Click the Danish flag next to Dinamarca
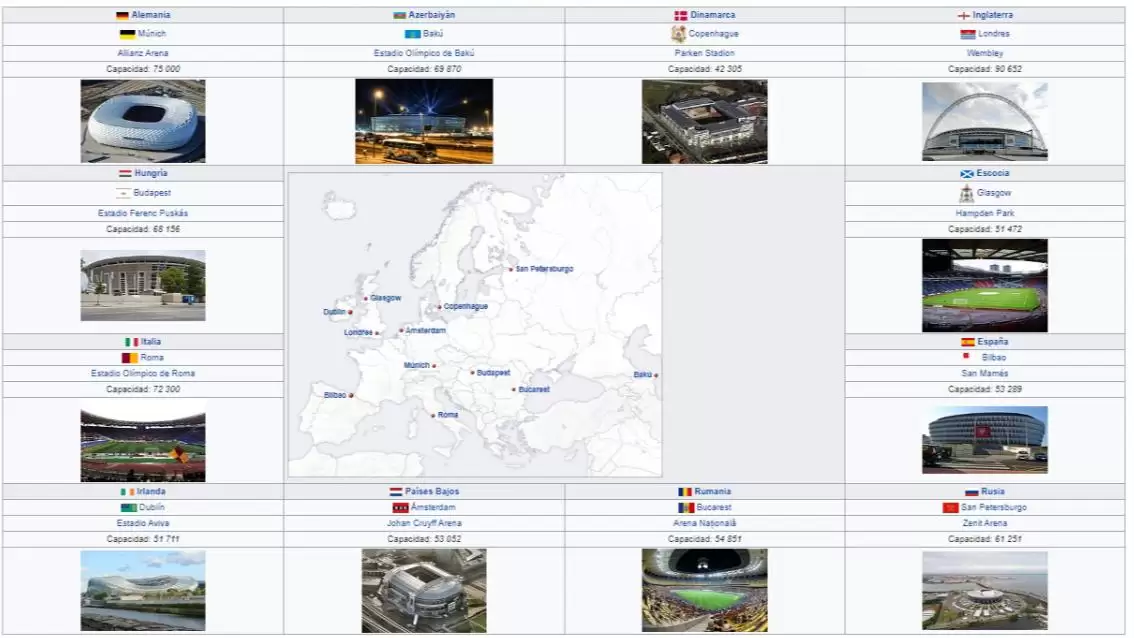 681,16
